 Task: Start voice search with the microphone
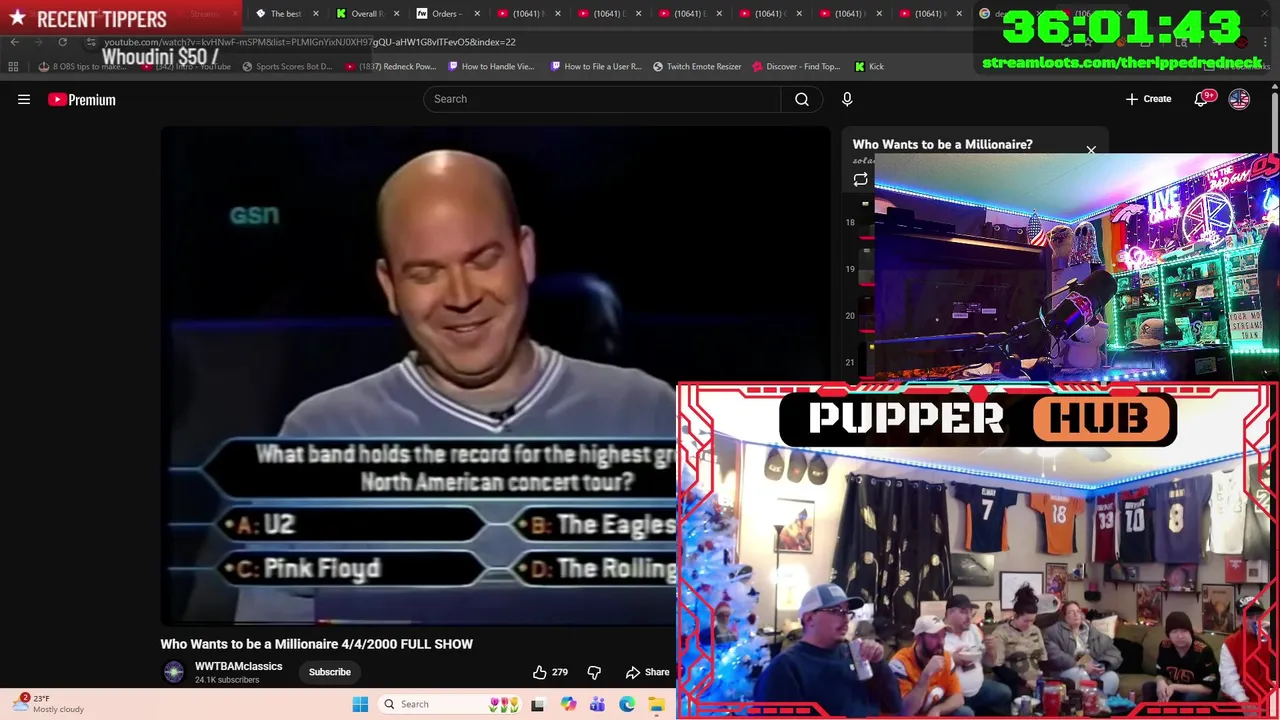tap(847, 99)
